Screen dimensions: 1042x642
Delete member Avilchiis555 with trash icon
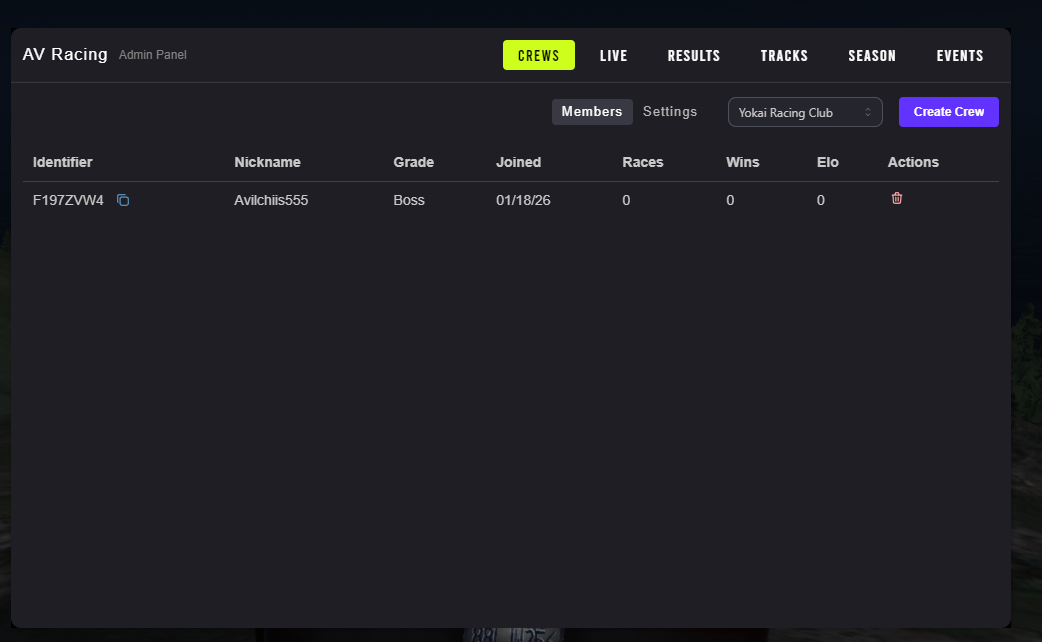(897, 198)
